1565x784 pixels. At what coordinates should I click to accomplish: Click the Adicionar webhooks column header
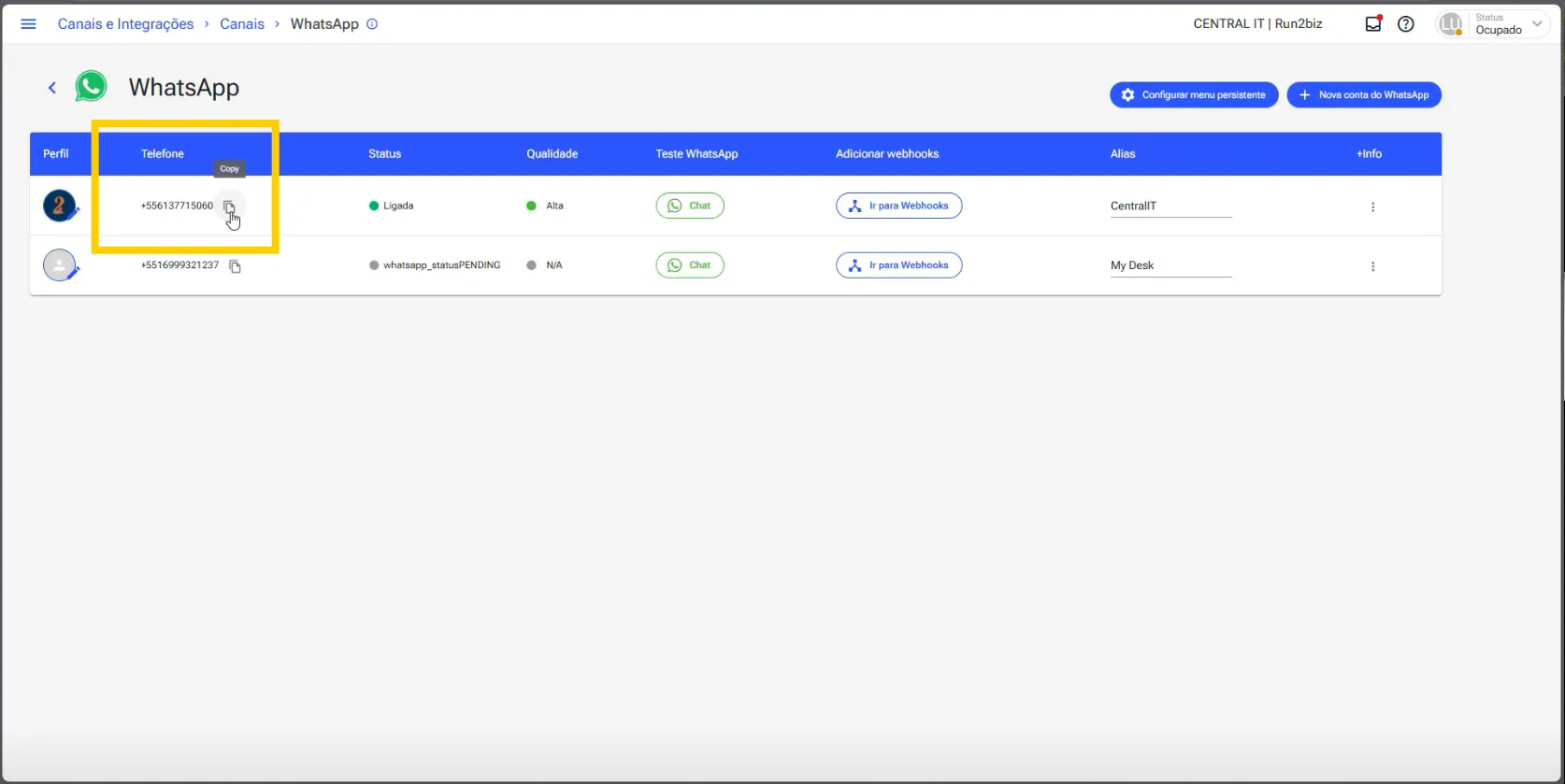click(x=887, y=154)
